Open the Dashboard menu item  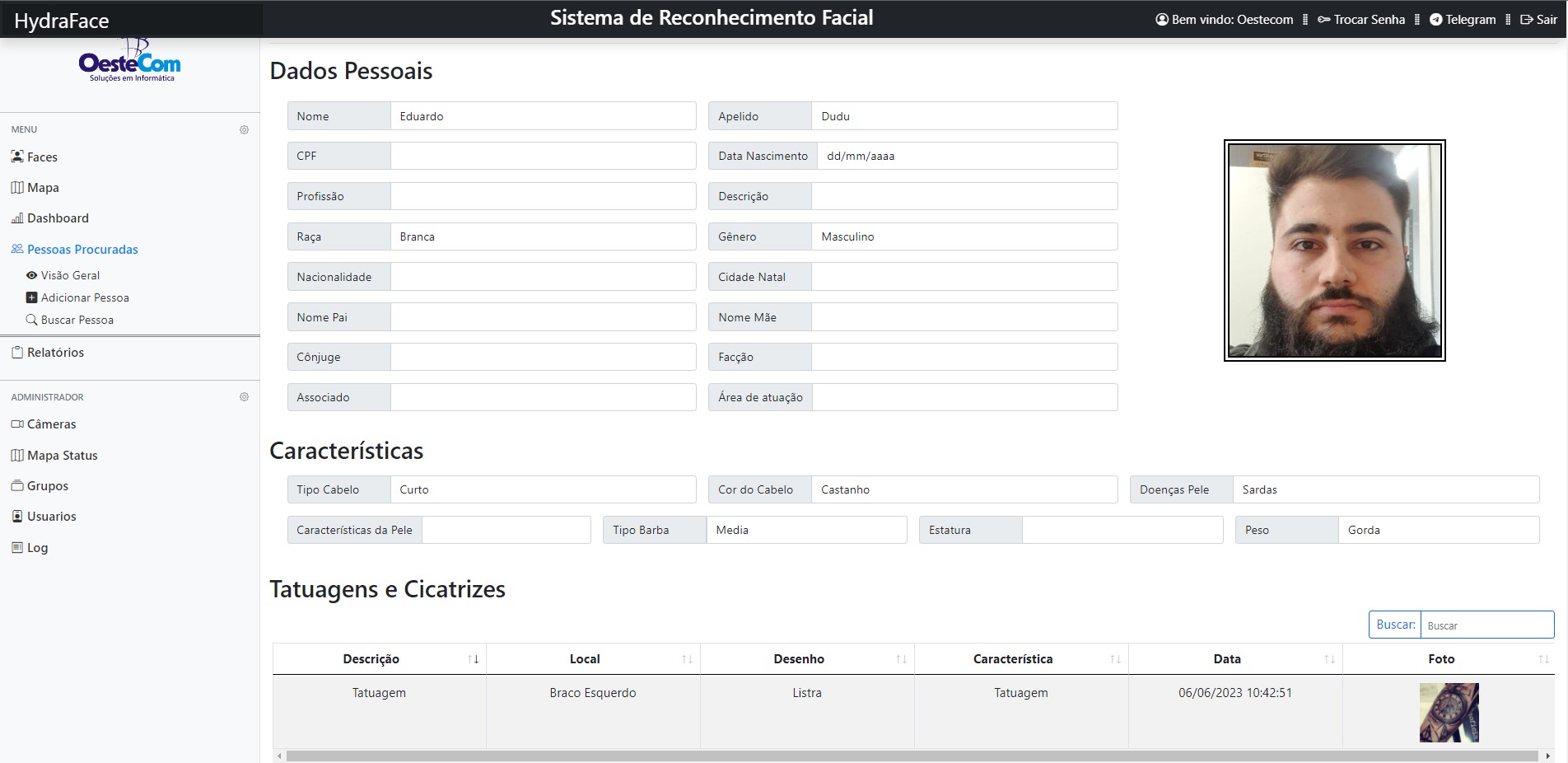[x=58, y=218]
